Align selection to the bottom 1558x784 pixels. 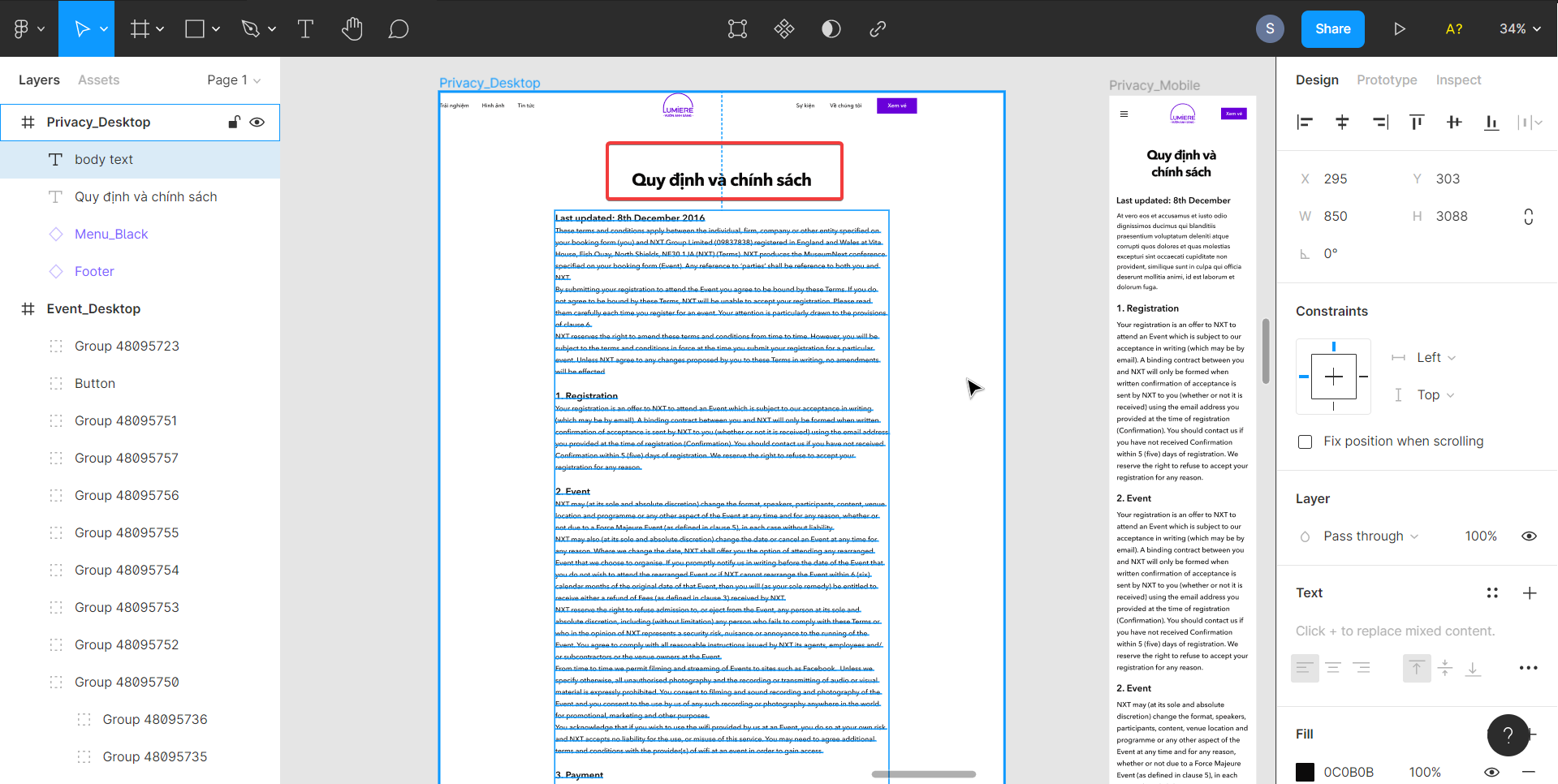coord(1491,123)
